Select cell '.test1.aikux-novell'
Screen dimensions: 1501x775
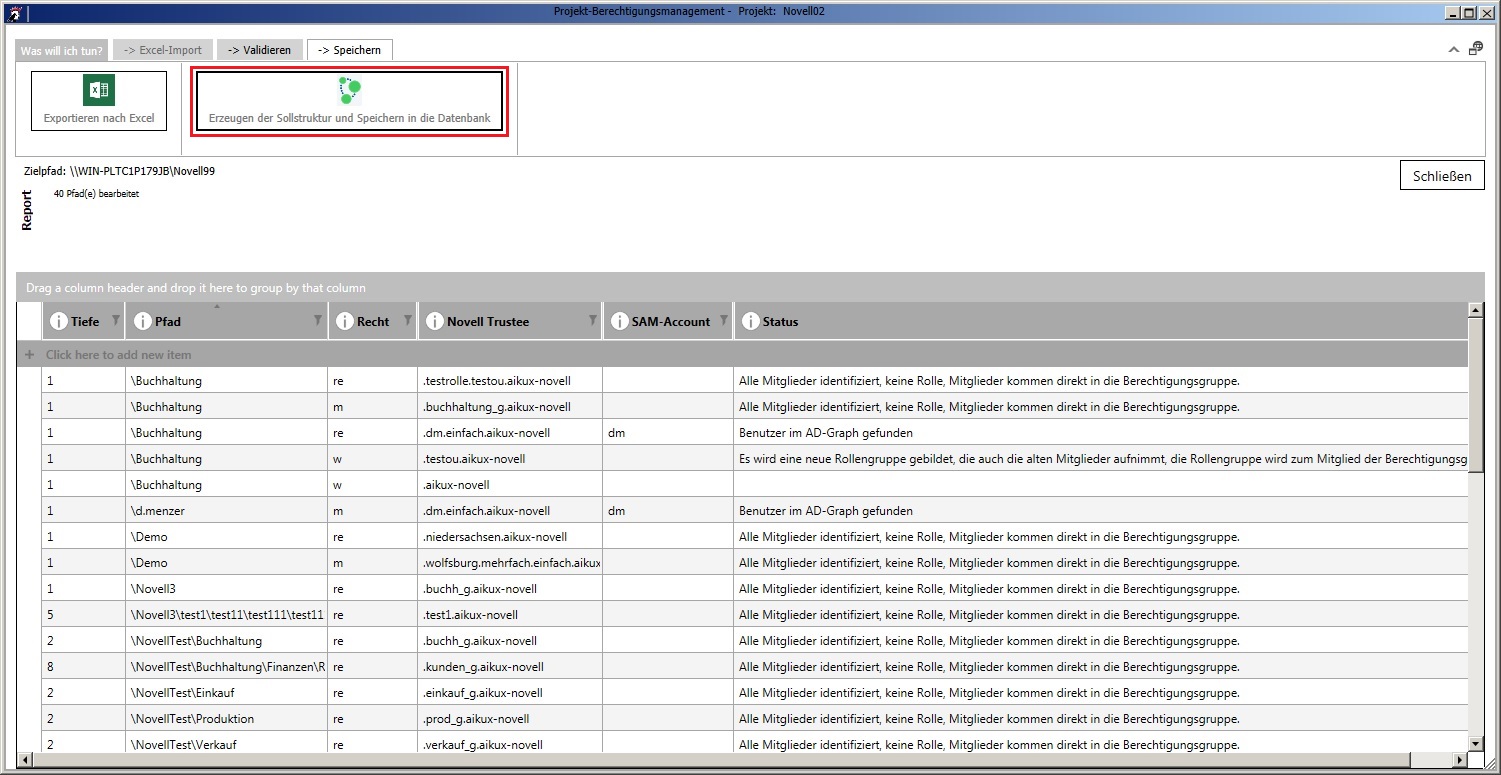pos(510,615)
